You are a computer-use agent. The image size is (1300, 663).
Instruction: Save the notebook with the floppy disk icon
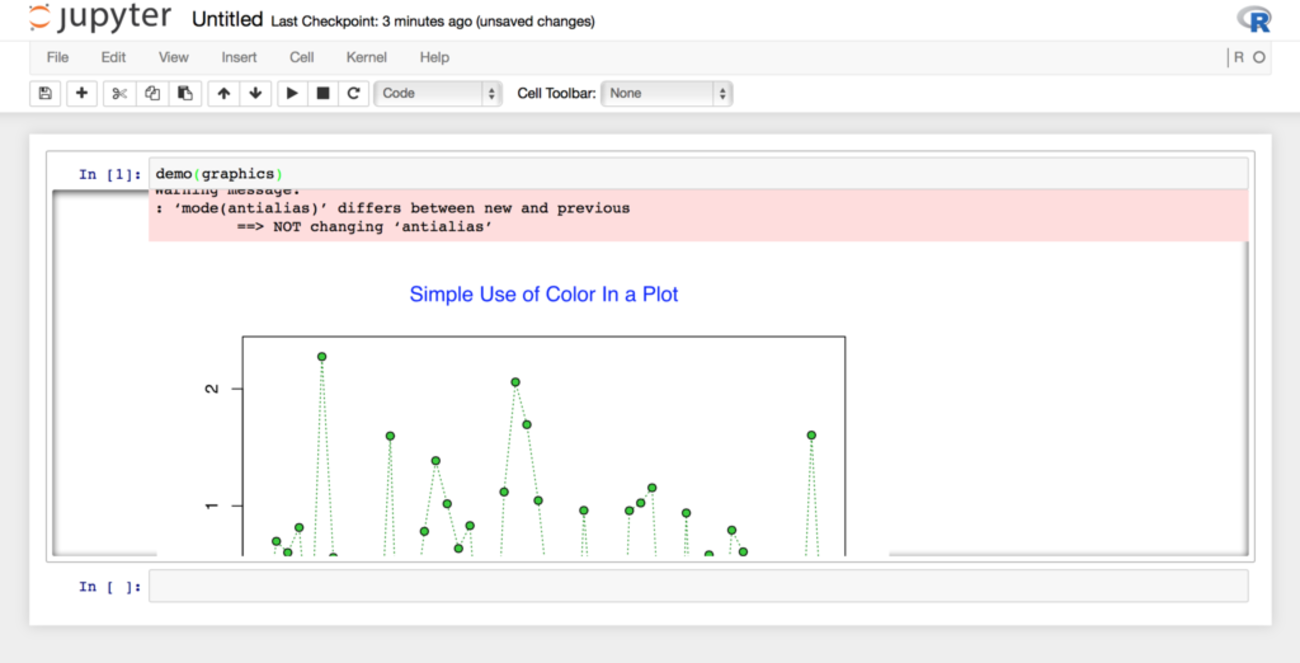pos(45,93)
